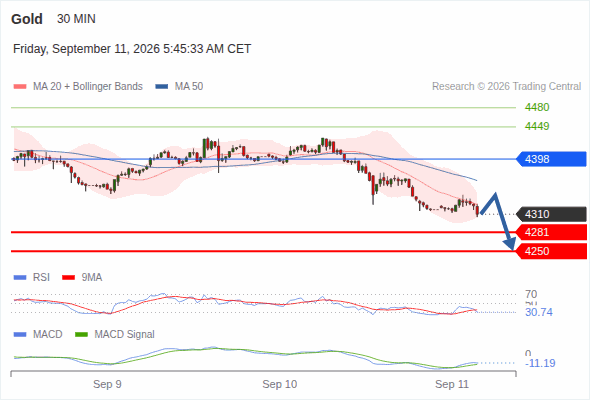Viewport: 590px width, 400px height.
Task: Click the RSI blue legend swatch
Action: (x=20, y=278)
